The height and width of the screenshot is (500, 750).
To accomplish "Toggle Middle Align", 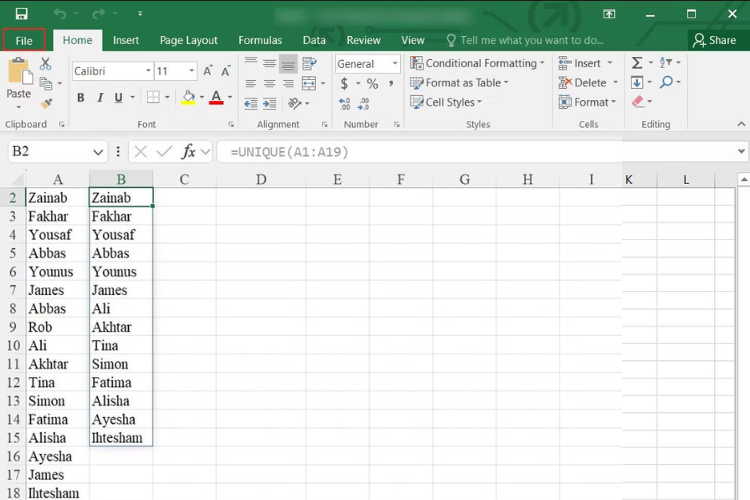I will tap(269, 63).
